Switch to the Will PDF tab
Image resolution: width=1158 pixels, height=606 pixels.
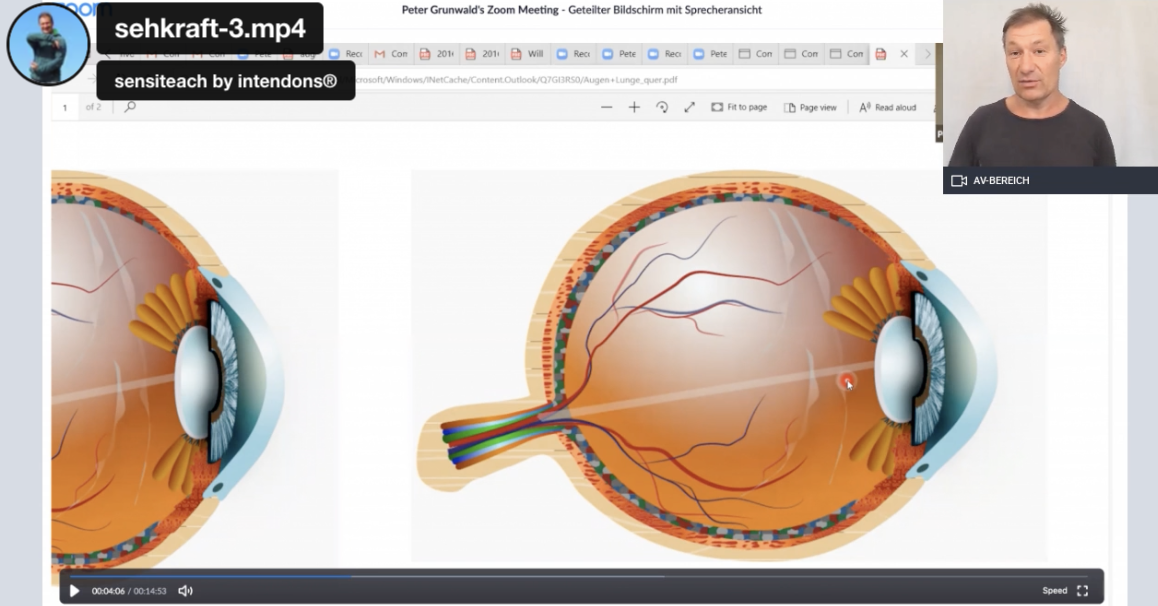coord(527,54)
